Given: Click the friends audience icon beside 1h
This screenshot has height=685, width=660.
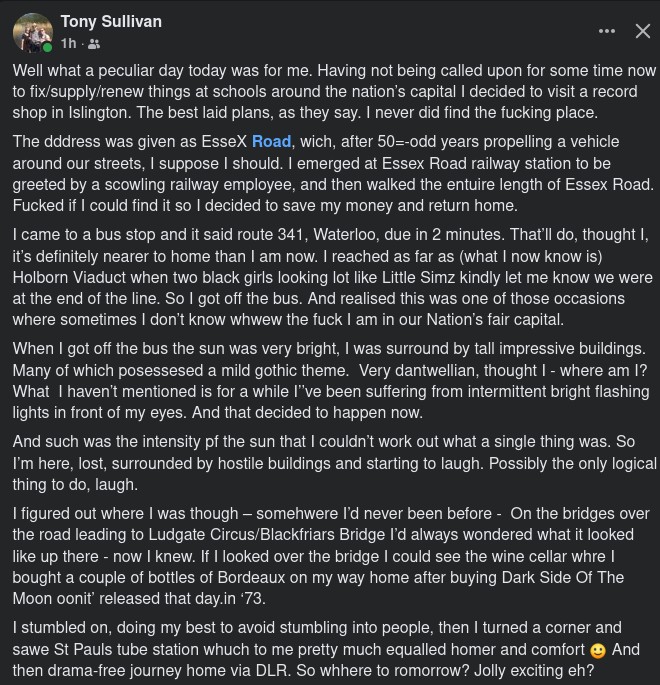Looking at the screenshot, I should [94, 44].
